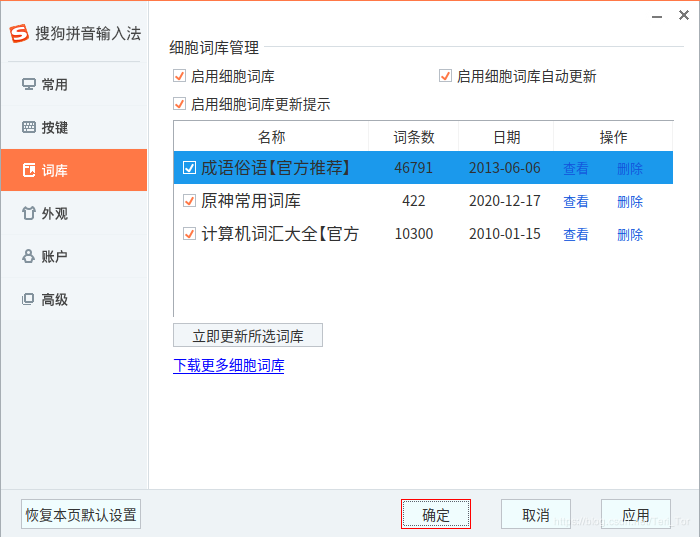The image size is (700, 537).
Task: Open the 词库 settings tab
Action: pos(74,170)
